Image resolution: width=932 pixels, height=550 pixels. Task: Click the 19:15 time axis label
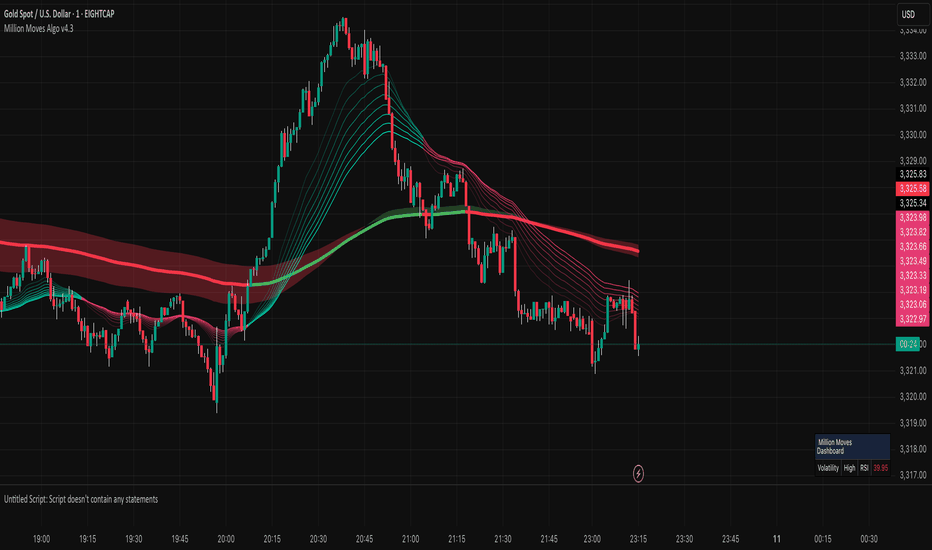pyautogui.click(x=87, y=539)
